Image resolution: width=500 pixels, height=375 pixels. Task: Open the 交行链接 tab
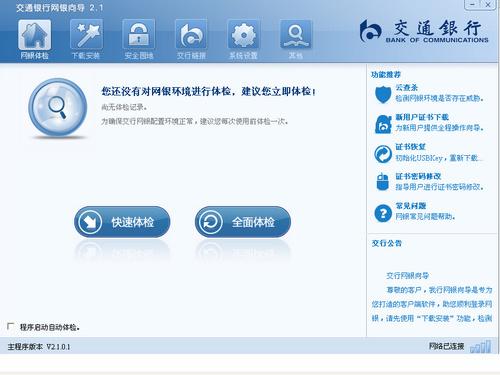click(191, 39)
